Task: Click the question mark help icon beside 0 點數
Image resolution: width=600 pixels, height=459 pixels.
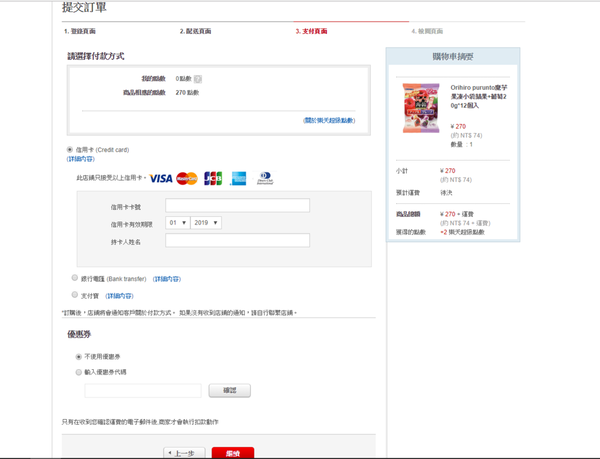Action: pyautogui.click(x=198, y=78)
